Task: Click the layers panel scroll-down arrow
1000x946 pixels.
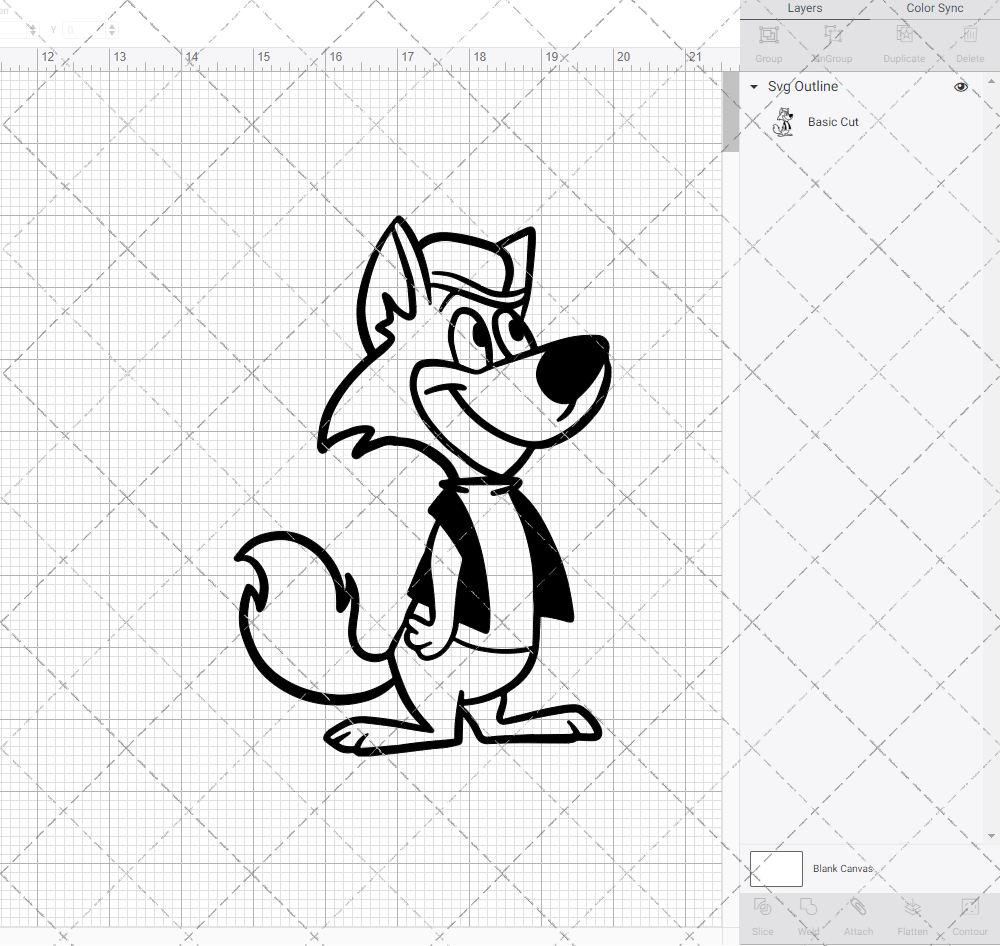Action: click(x=992, y=837)
